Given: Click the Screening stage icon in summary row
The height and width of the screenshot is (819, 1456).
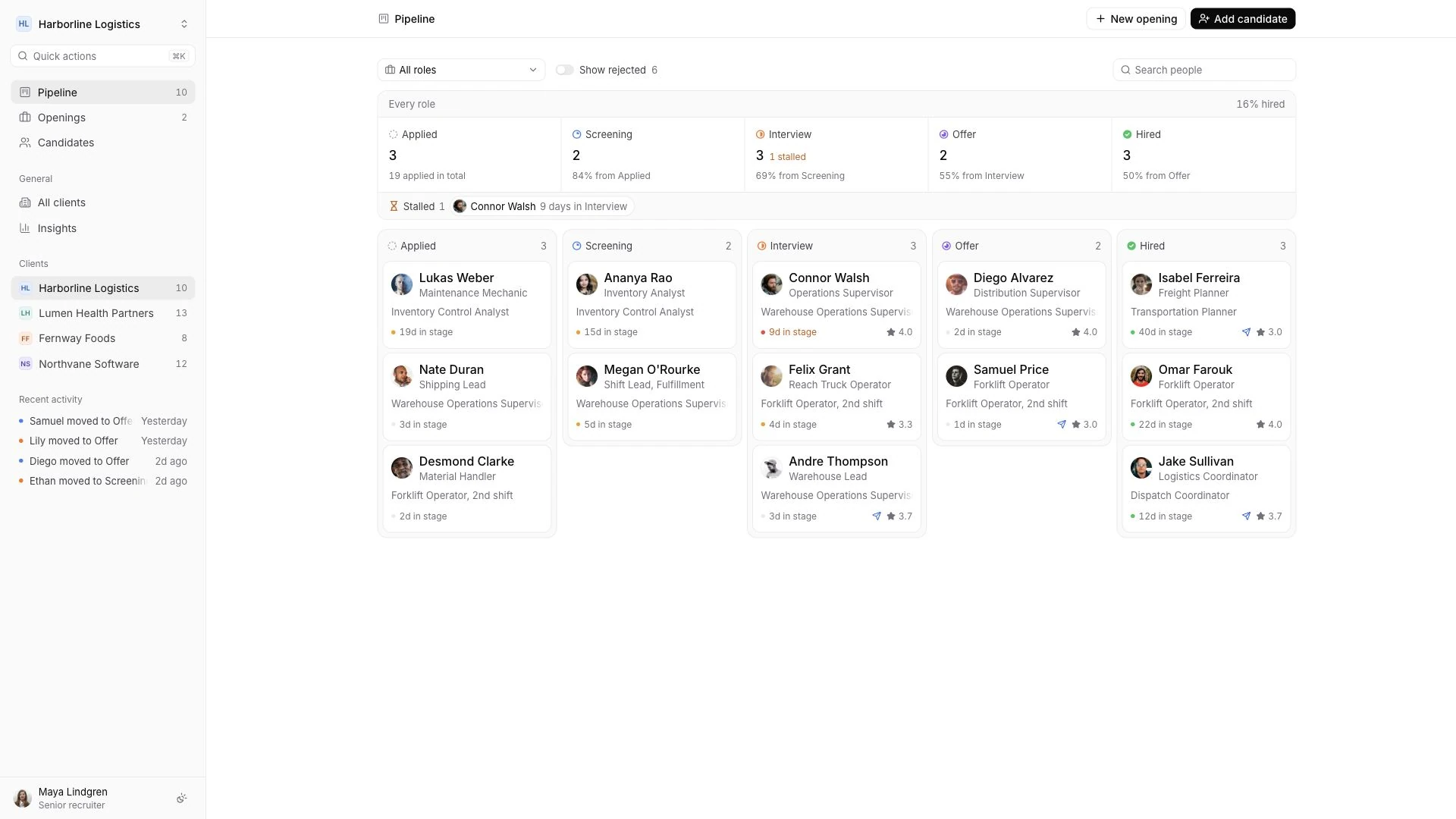Looking at the screenshot, I should tap(576, 134).
